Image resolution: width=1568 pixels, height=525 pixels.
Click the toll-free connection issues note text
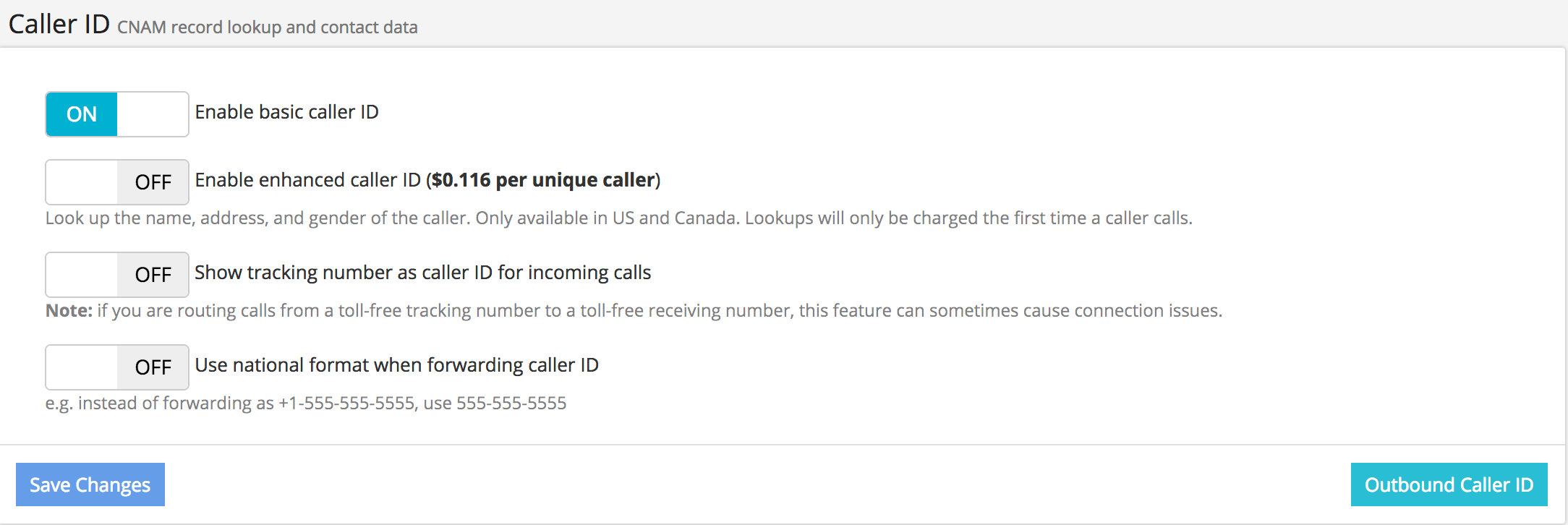[659, 311]
